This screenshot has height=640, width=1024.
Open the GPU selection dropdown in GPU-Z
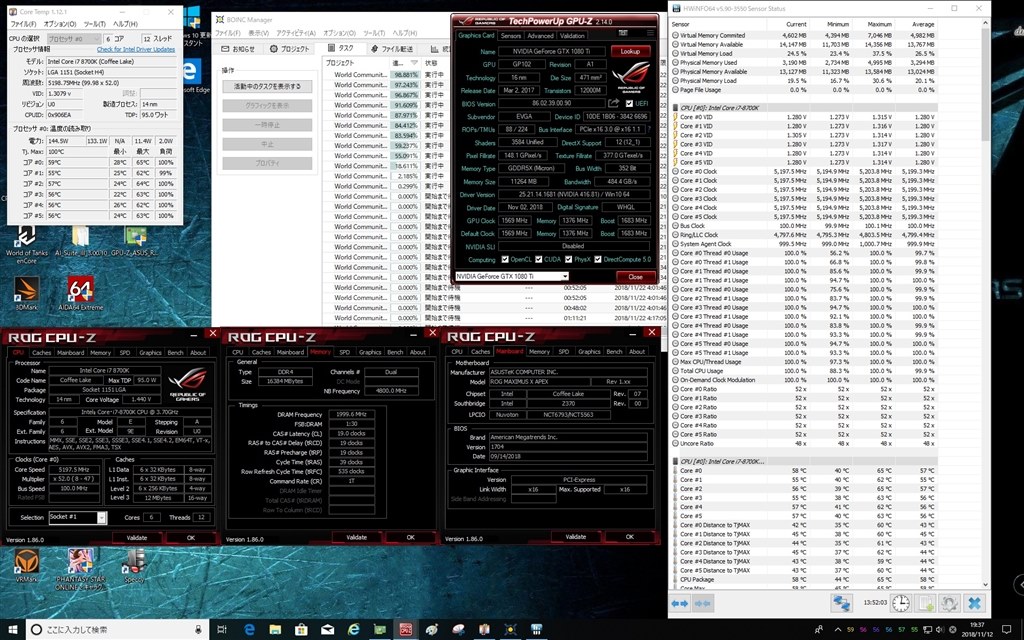click(x=511, y=276)
